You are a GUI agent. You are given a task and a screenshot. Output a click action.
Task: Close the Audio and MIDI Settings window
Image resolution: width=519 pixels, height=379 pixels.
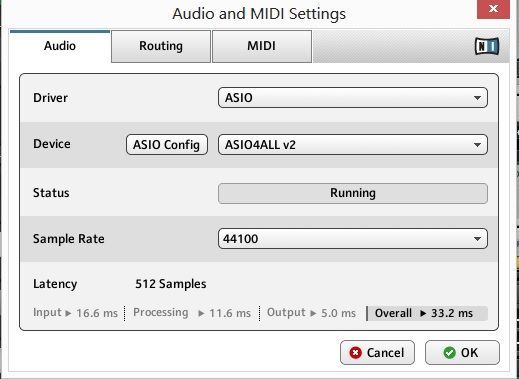493,9
